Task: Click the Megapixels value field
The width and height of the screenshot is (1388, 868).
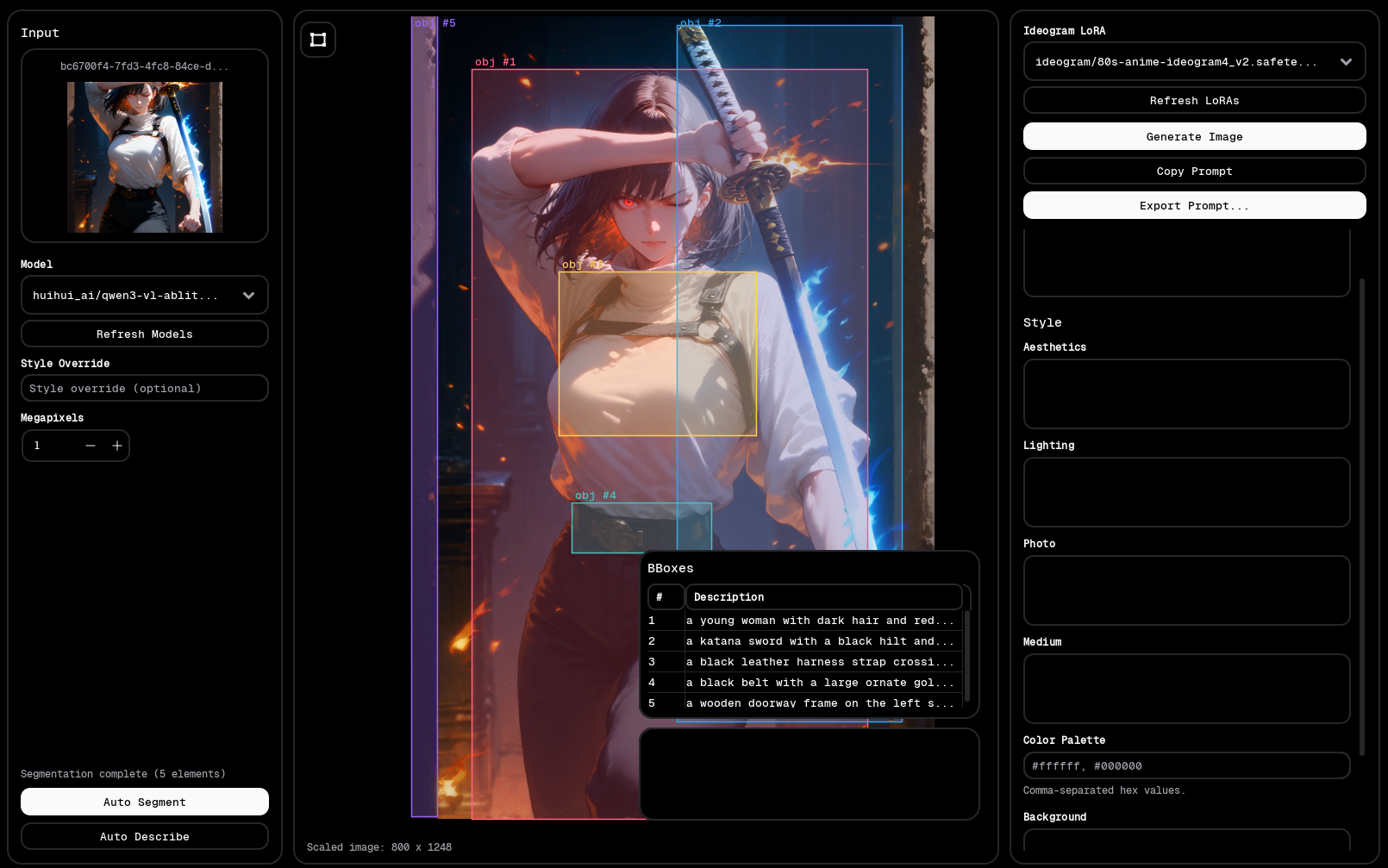Action: tap(52, 446)
